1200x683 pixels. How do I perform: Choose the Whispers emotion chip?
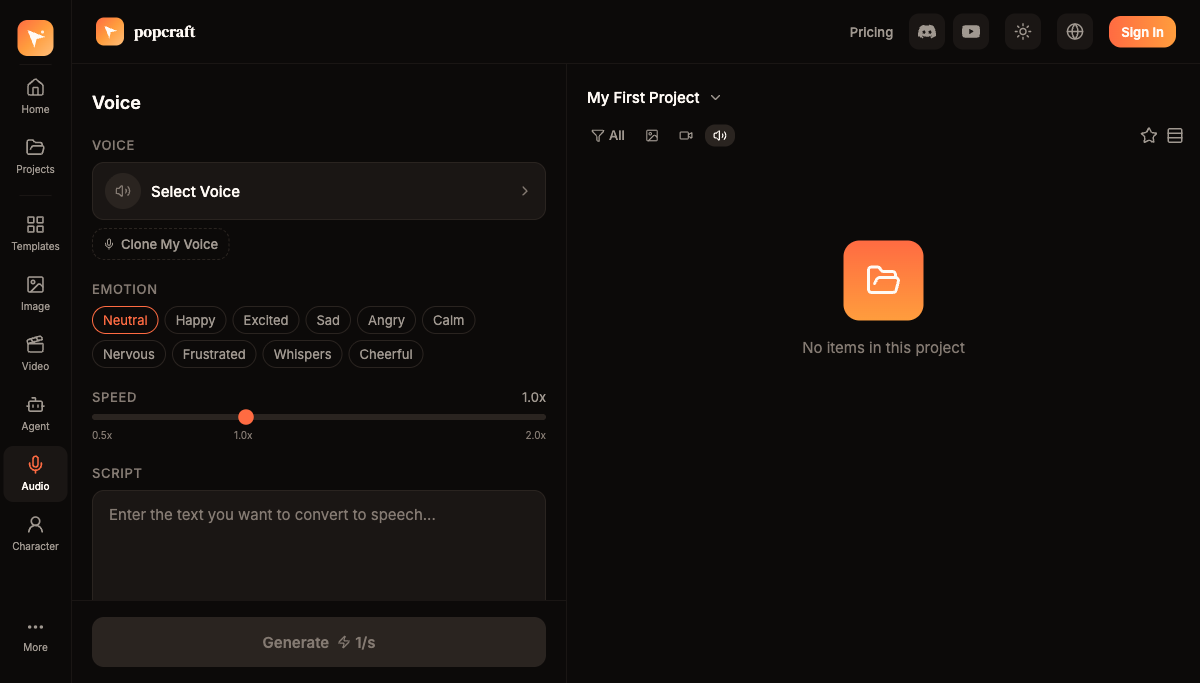(302, 354)
